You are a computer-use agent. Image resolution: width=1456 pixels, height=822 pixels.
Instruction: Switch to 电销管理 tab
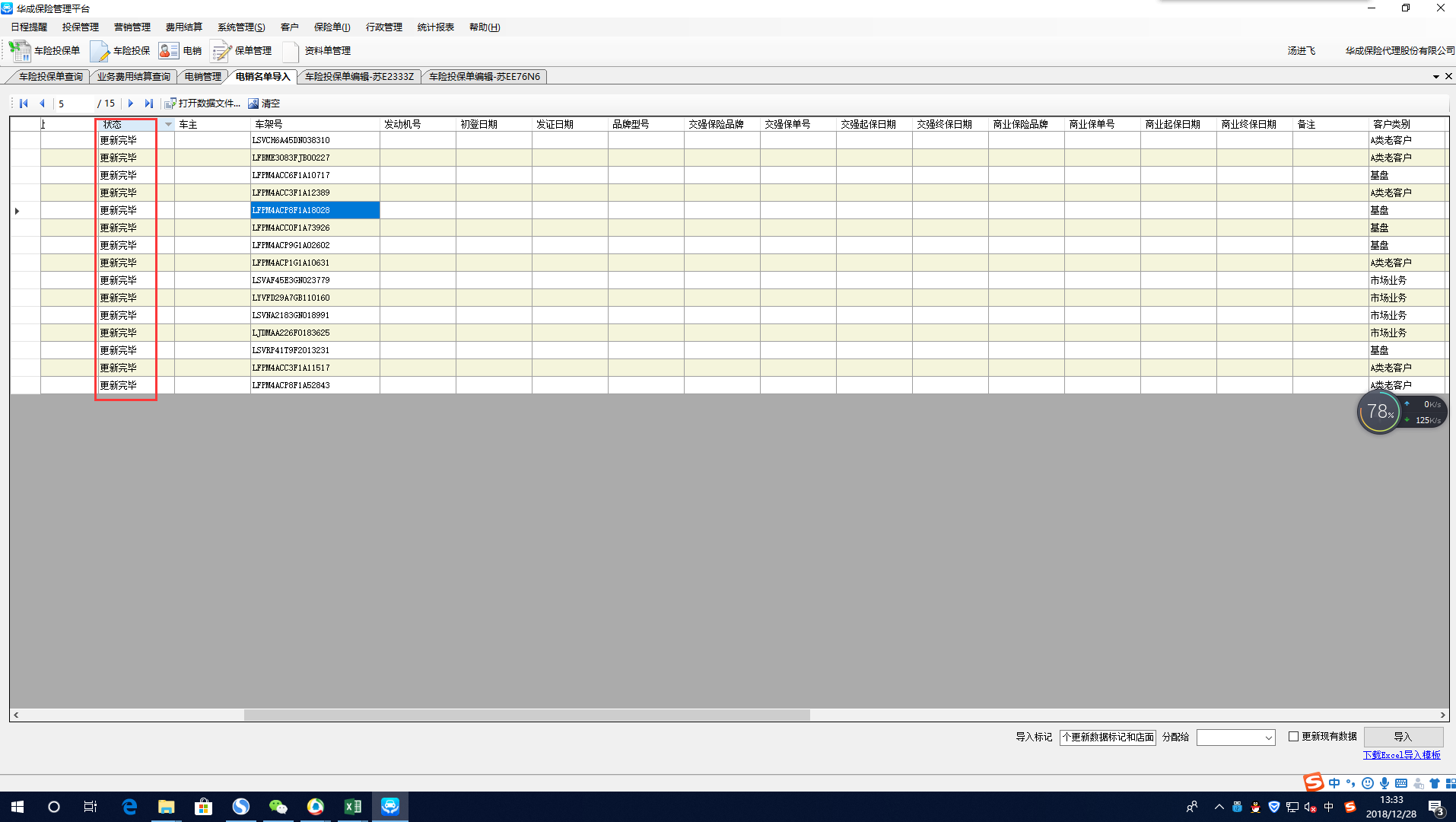pos(202,77)
